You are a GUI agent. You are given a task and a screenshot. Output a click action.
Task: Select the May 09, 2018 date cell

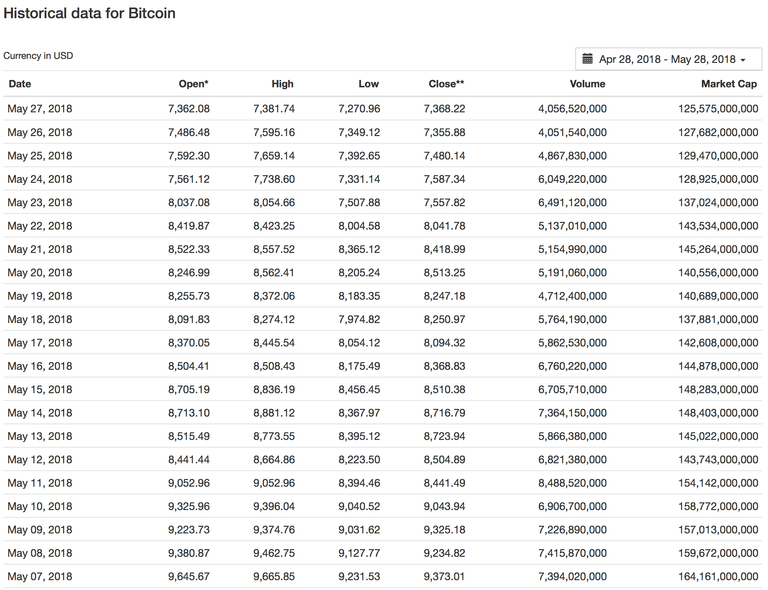point(40,530)
